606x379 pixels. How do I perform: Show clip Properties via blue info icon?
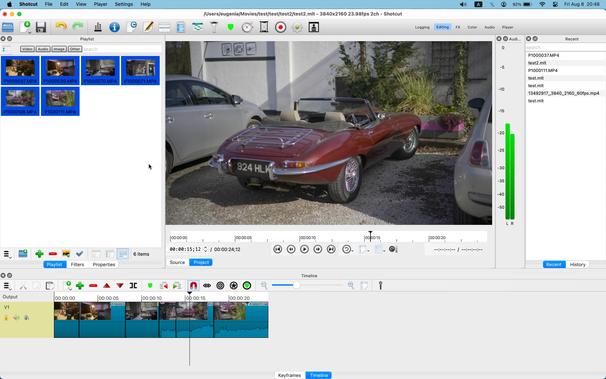click(x=114, y=27)
